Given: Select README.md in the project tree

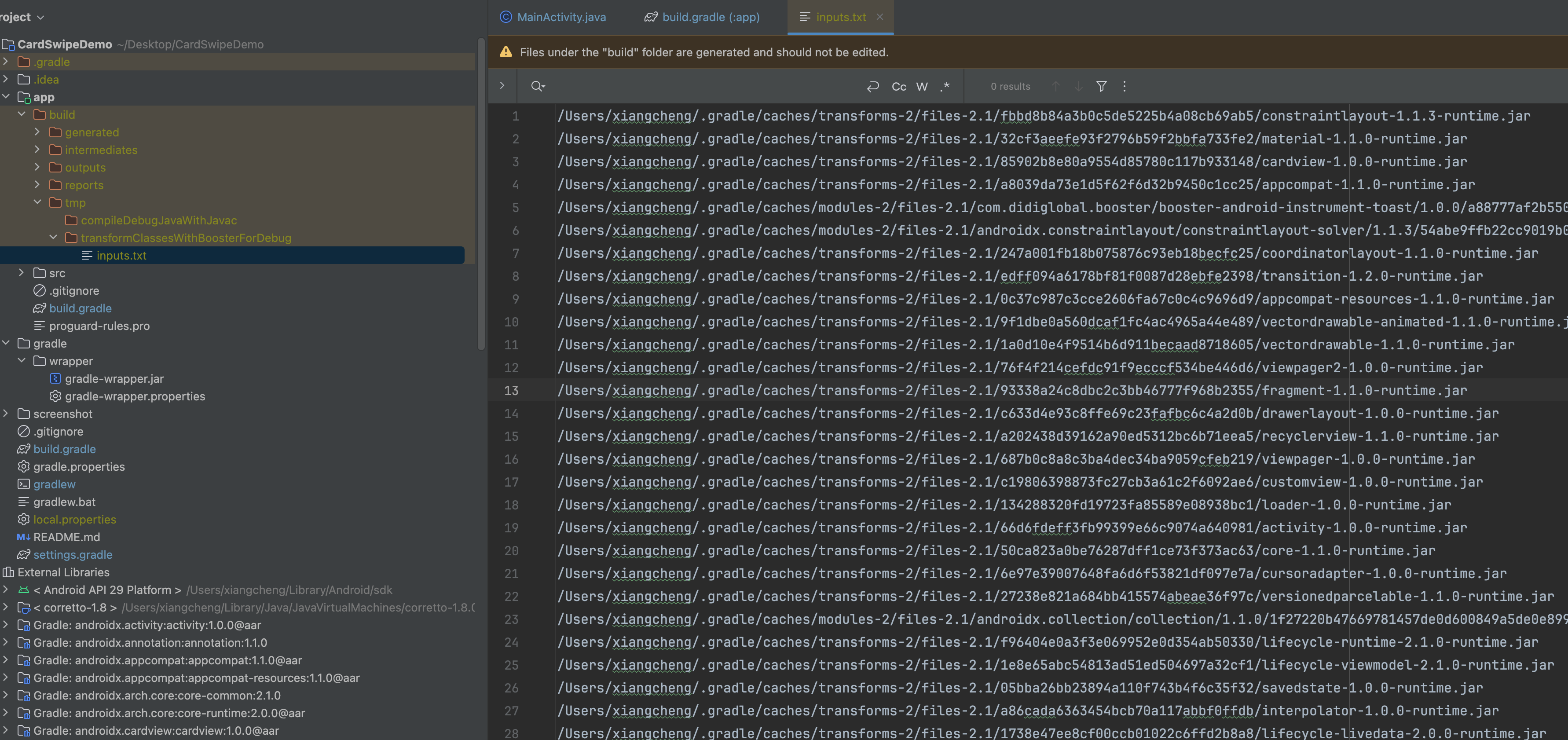Looking at the screenshot, I should coord(66,537).
